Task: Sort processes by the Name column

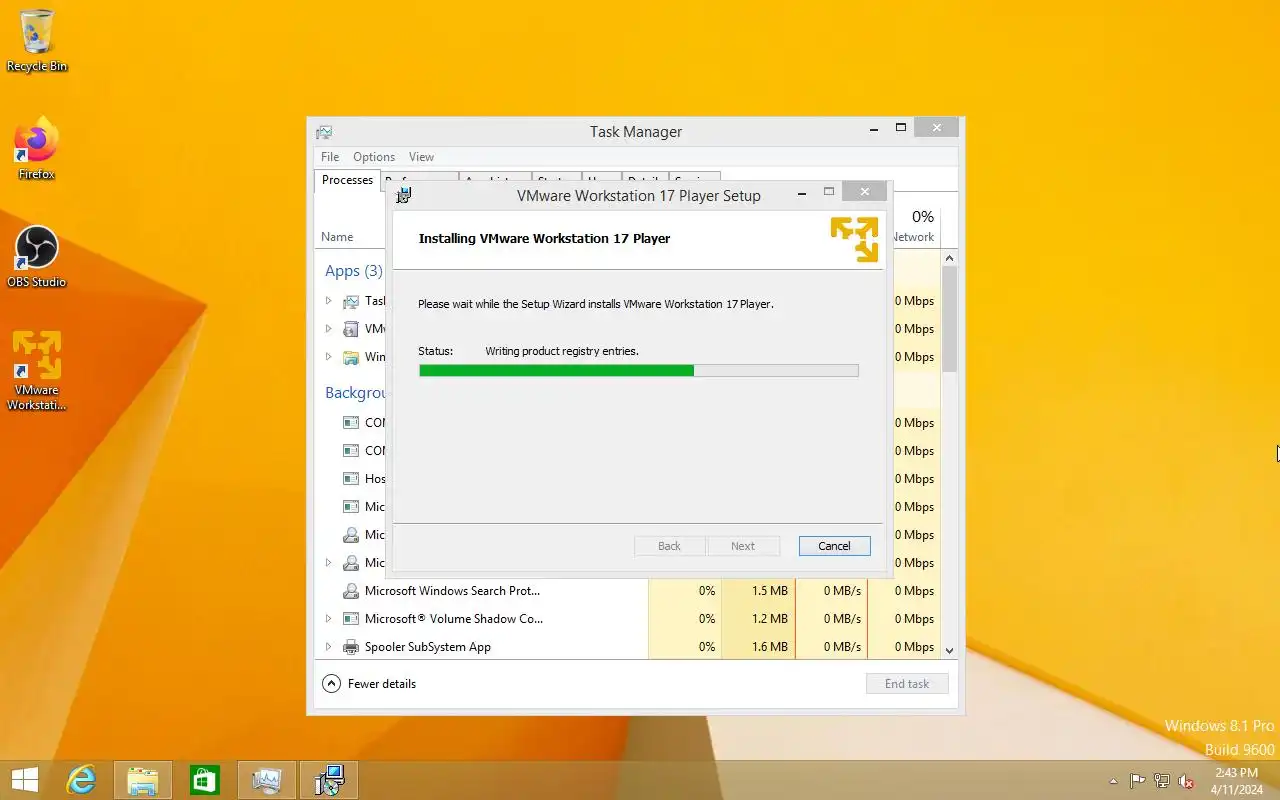Action: tap(337, 237)
